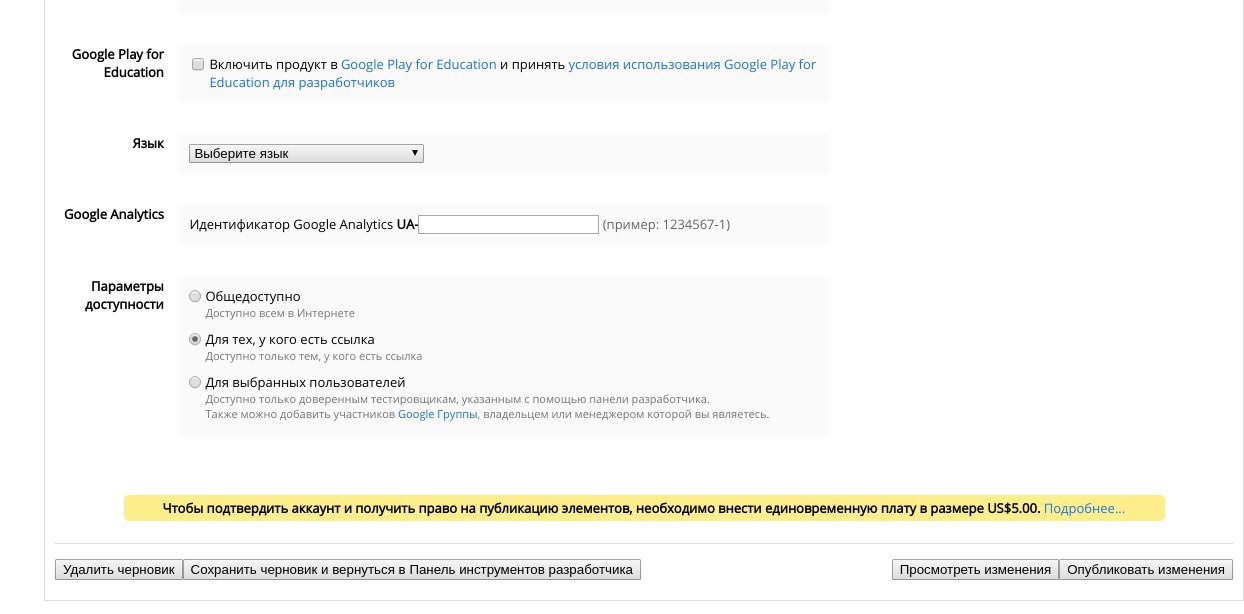Expand the 'Выберите язык' language dropdown

[306, 153]
